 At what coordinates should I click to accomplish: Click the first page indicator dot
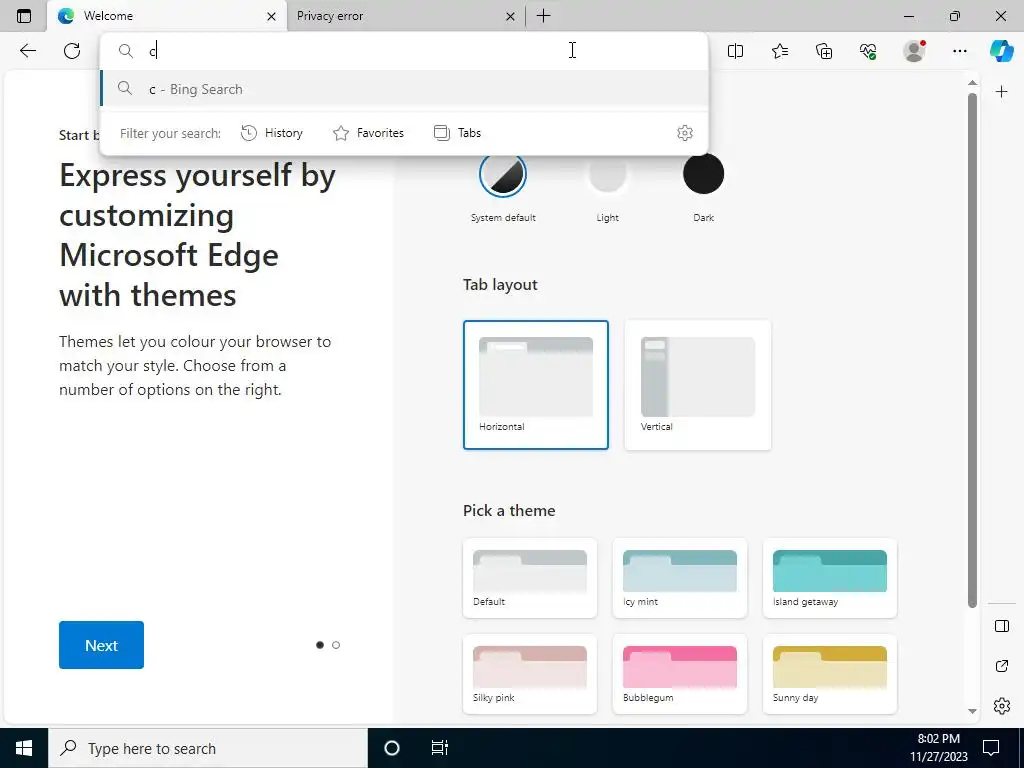point(319,645)
